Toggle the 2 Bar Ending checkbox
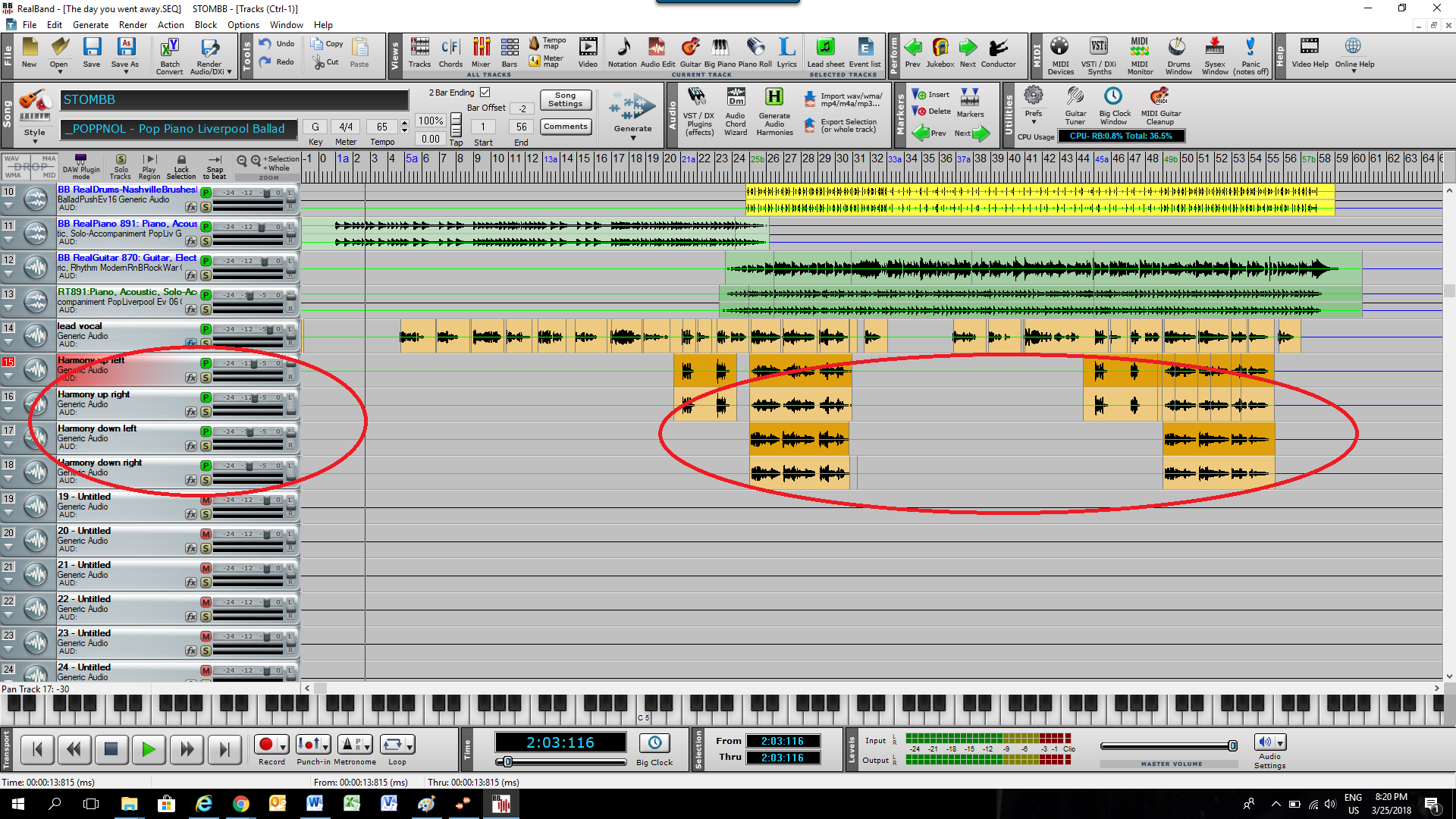Viewport: 1456px width, 819px height. pos(485,93)
